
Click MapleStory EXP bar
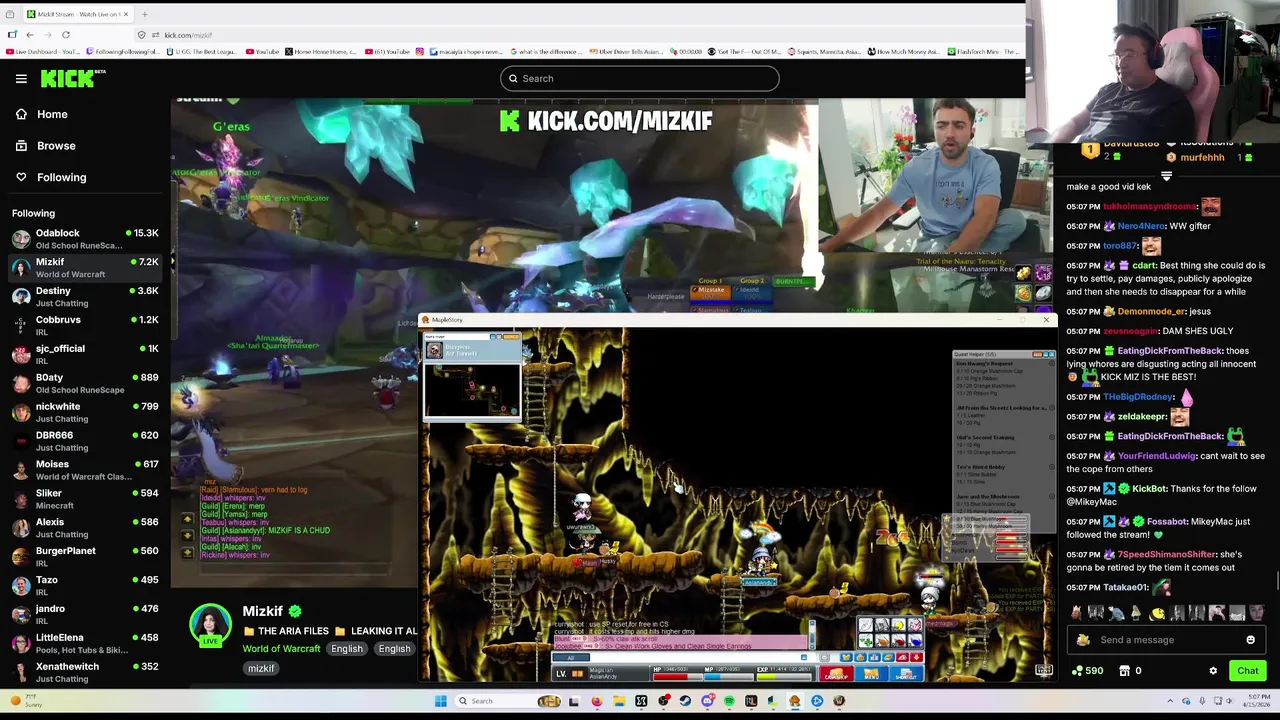coord(784,677)
